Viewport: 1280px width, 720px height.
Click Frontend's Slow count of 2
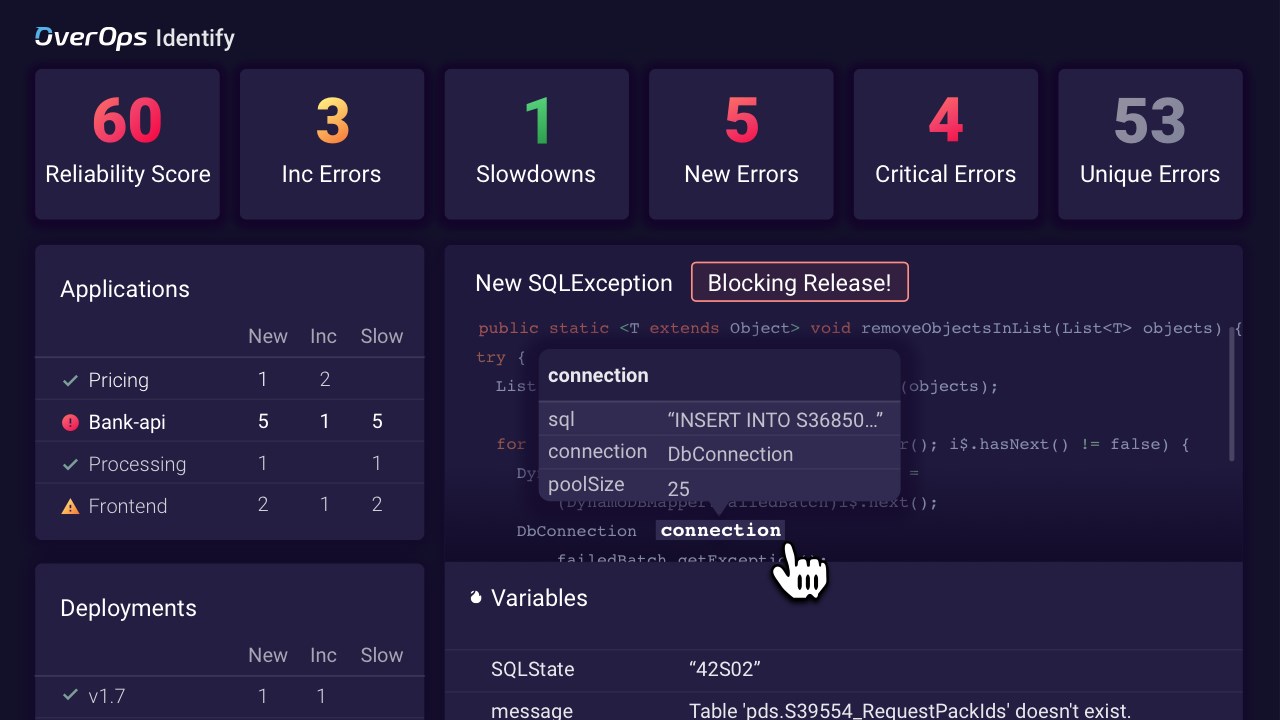click(377, 506)
